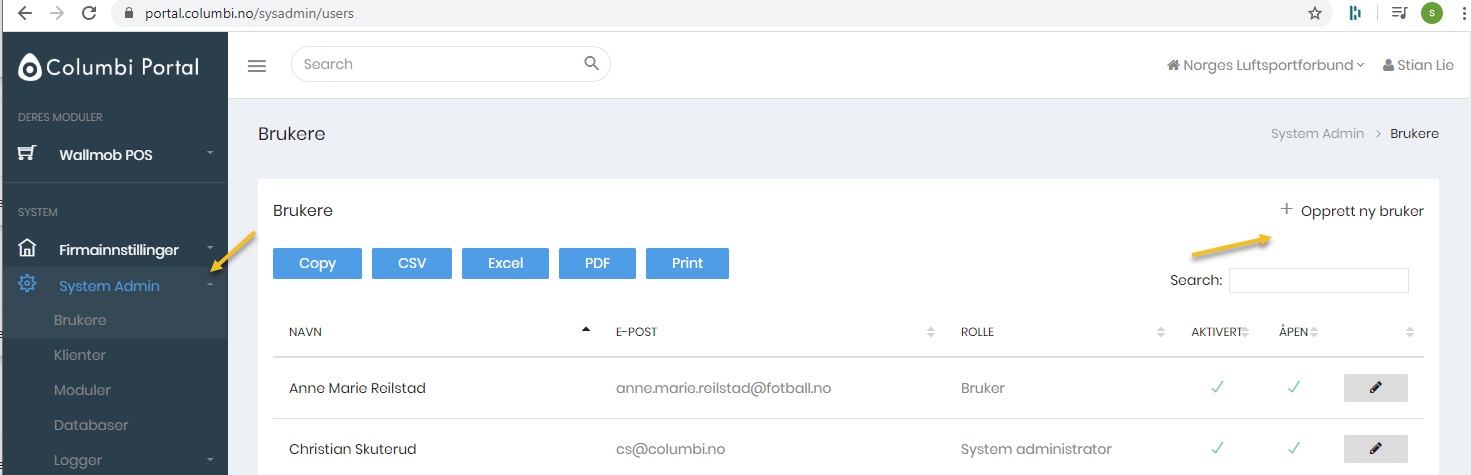Click the Columbi Portal logo

coord(109,67)
